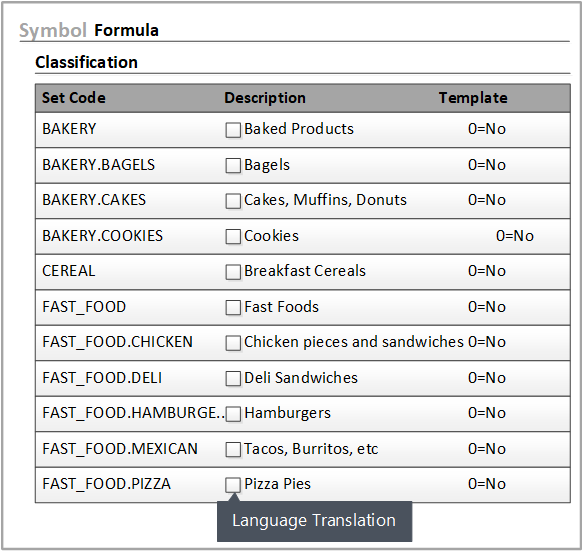Select the FAST_FOOD.MEXICAN set code
583x551 pixels.
pyautogui.click(x=120, y=449)
